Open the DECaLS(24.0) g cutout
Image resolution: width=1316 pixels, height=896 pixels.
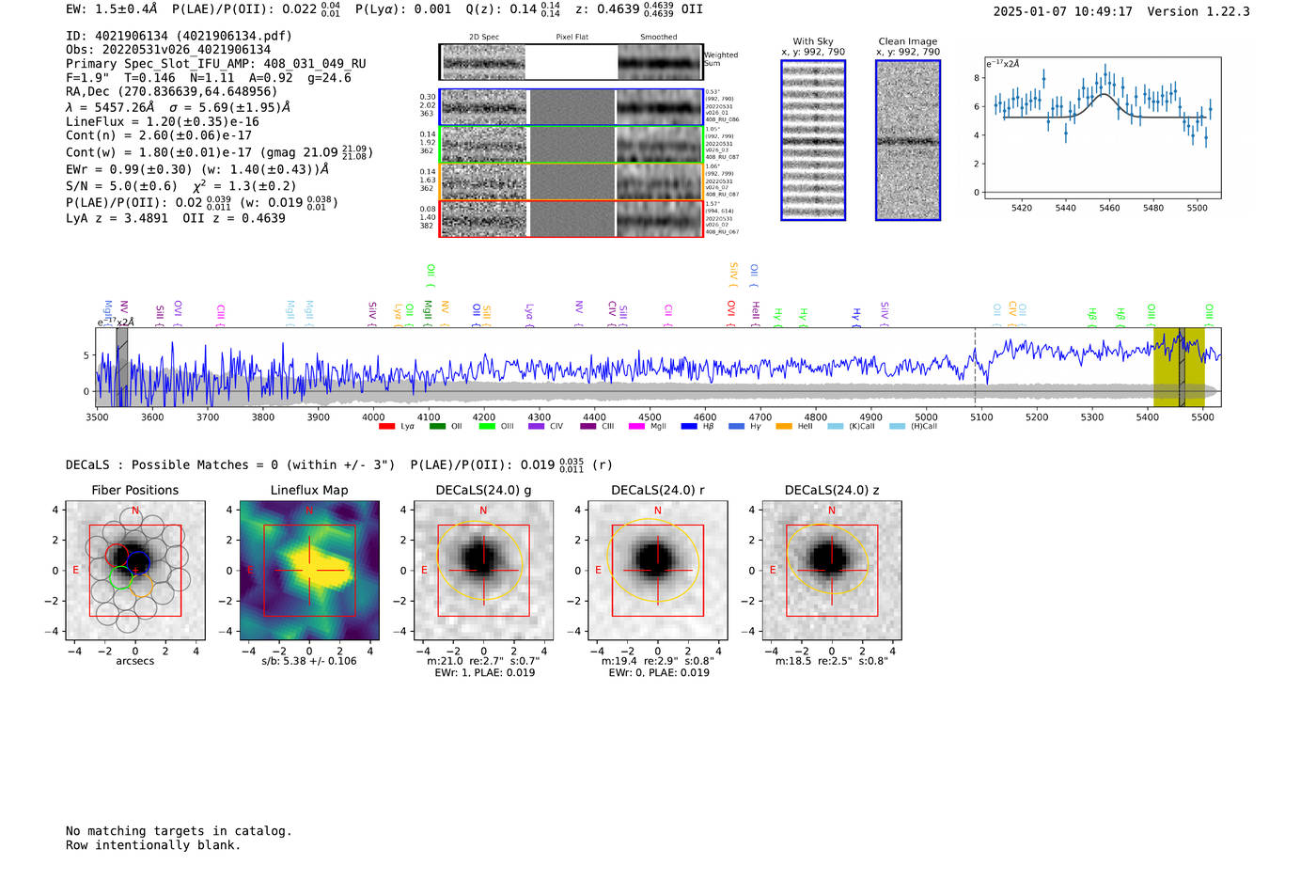pos(483,570)
